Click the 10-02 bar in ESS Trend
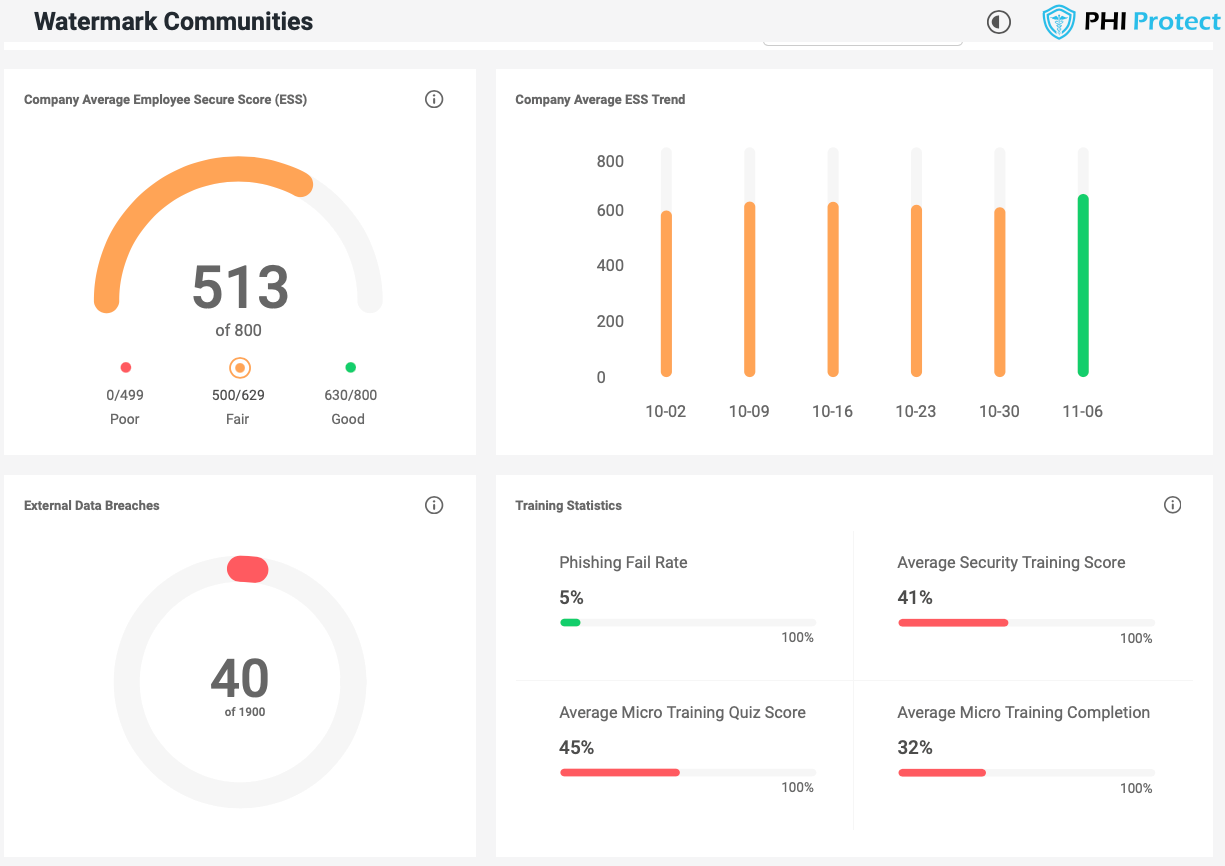This screenshot has width=1225, height=866. point(666,294)
